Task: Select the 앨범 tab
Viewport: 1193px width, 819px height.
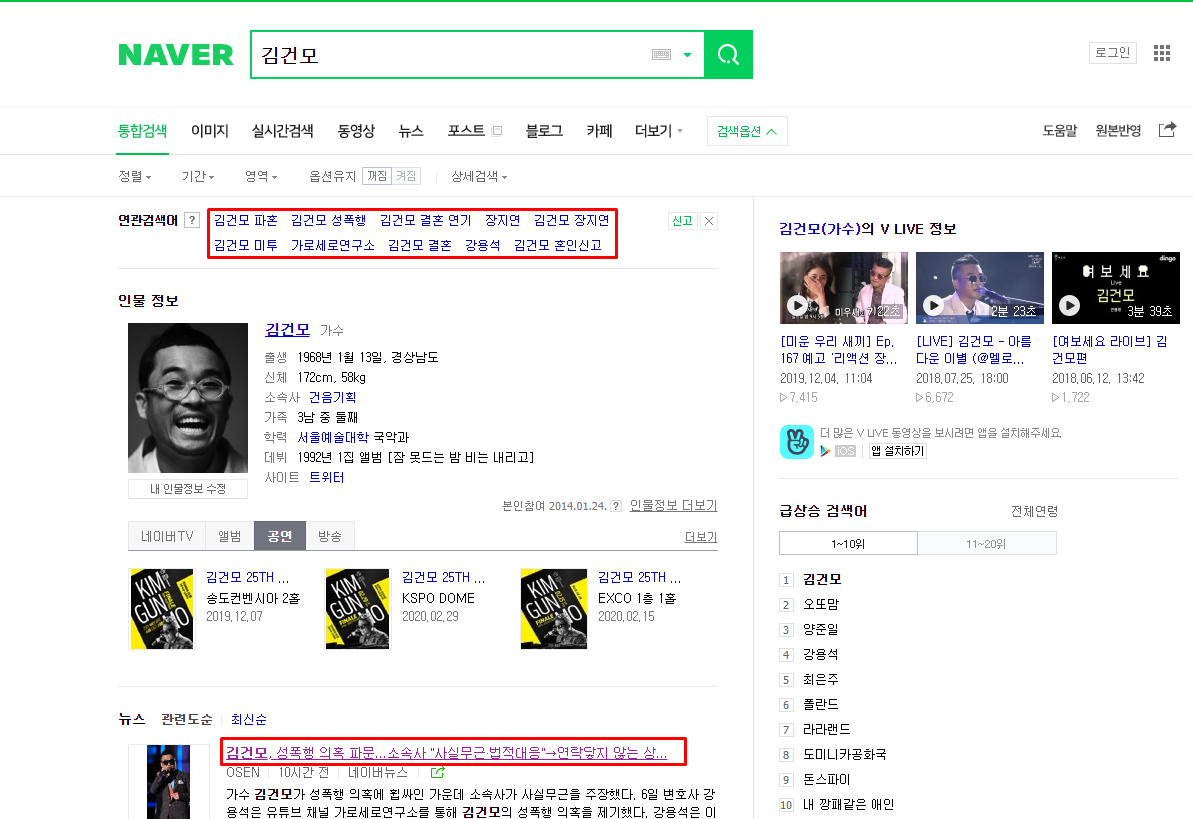Action: coord(230,537)
